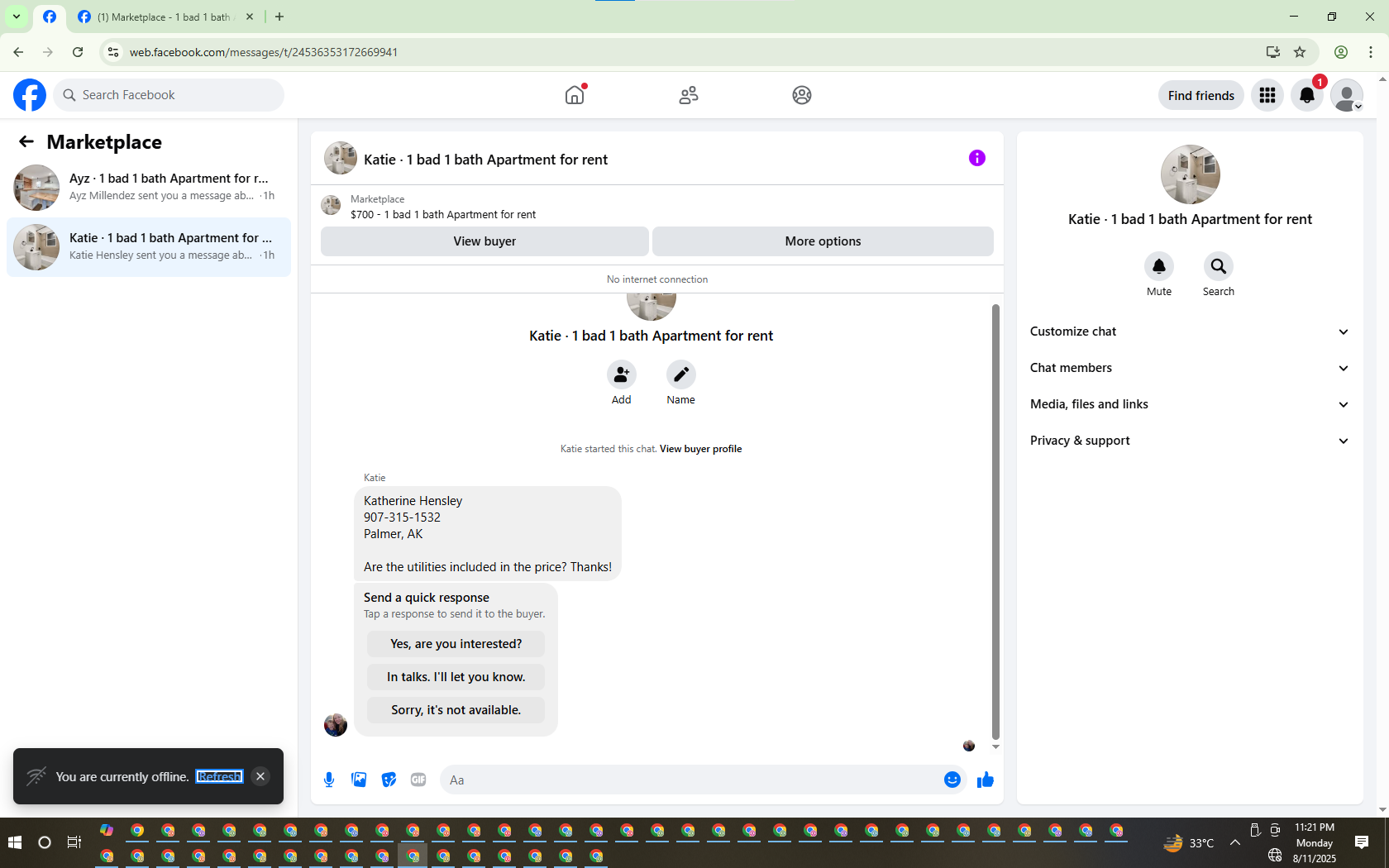Click View buyer profile link
1389x868 pixels.
click(x=700, y=449)
